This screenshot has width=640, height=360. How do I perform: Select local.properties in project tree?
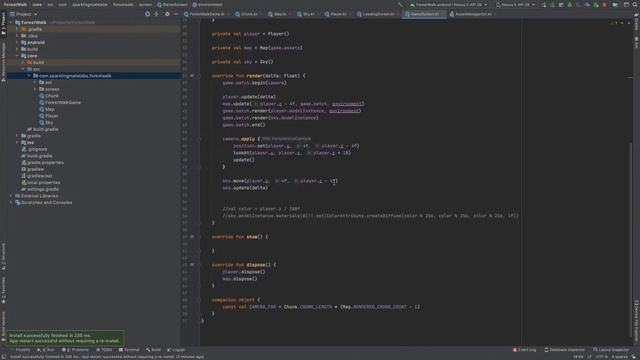[x=41, y=182]
